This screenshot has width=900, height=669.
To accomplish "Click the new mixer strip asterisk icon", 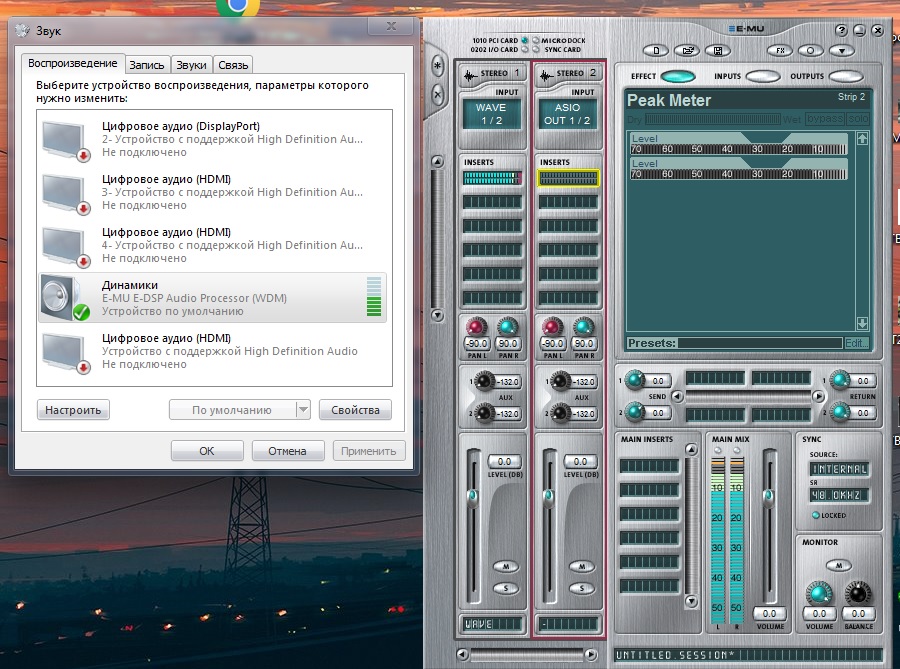I will [437, 66].
